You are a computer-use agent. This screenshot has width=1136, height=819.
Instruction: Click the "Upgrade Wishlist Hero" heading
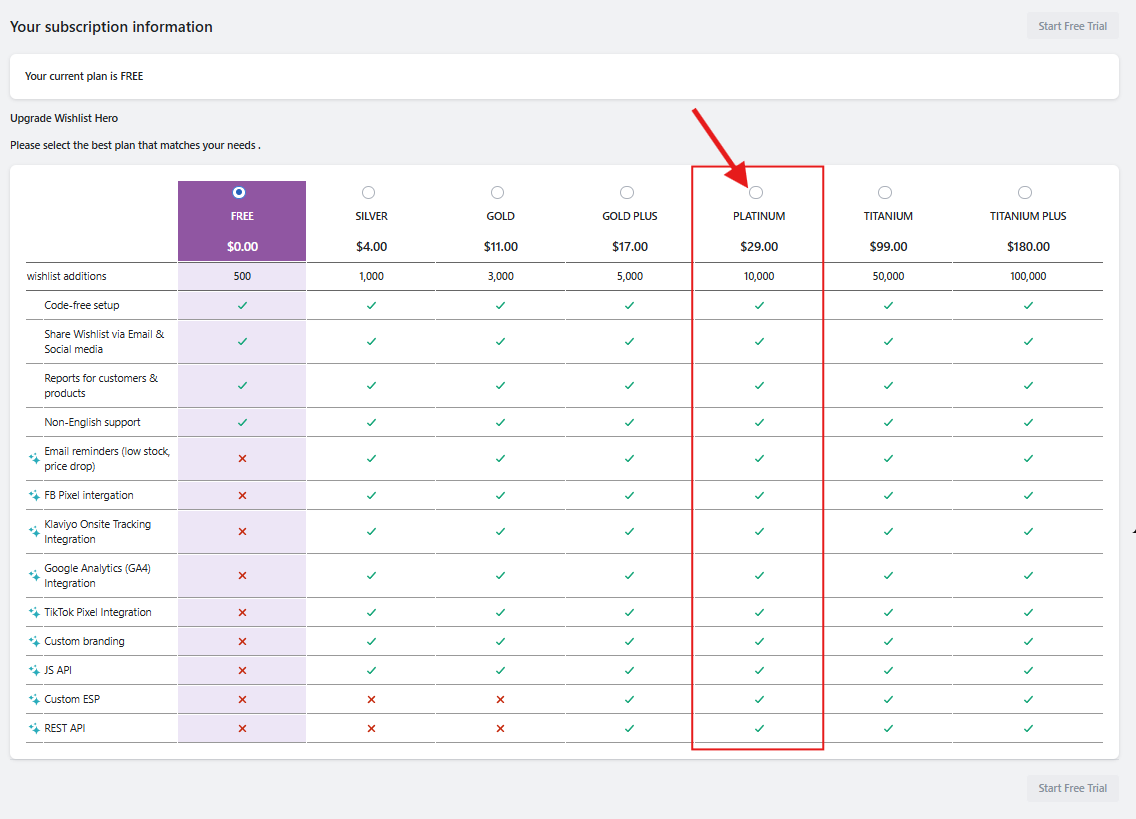point(64,118)
